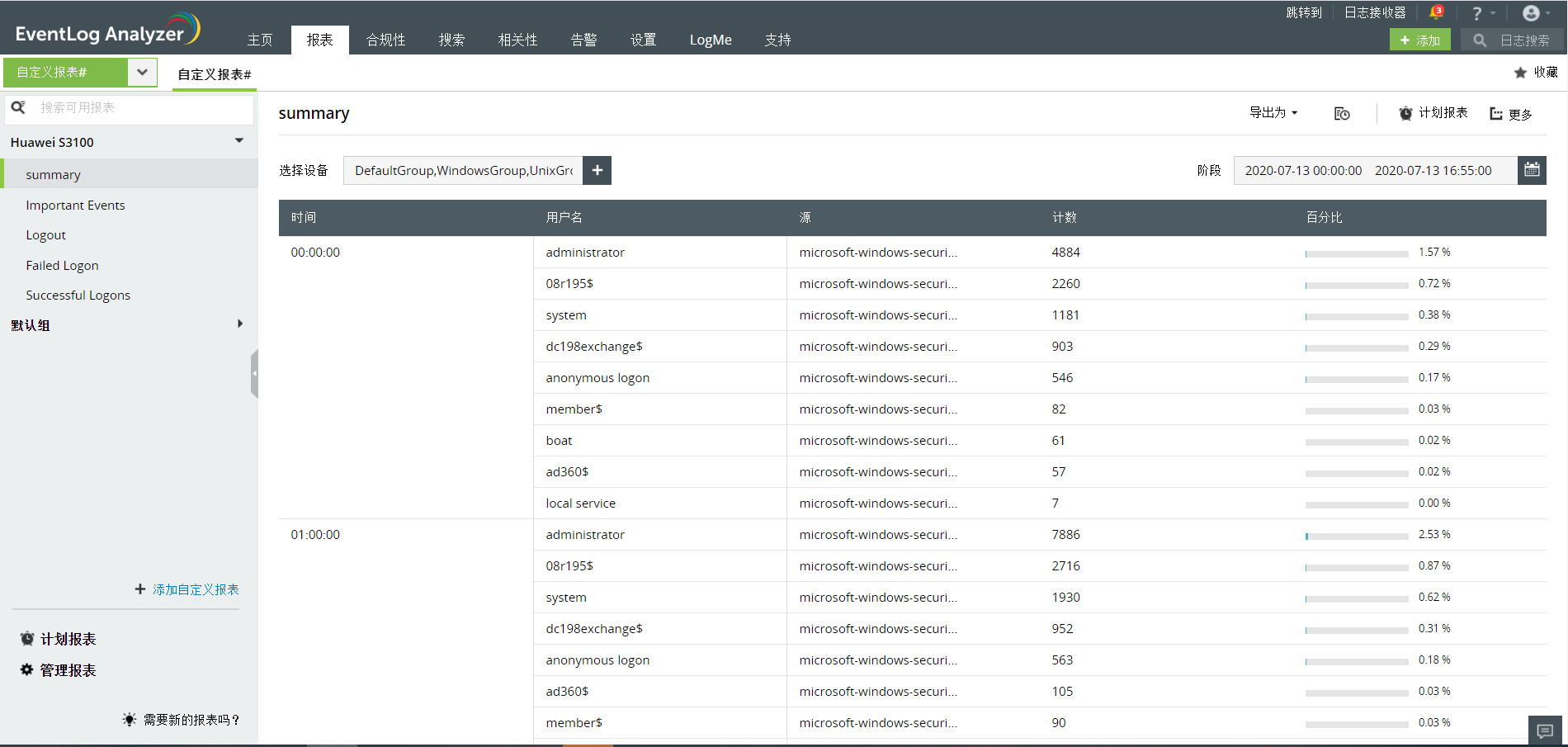
Task: Expand the 默认组 report group
Action: coord(239,324)
